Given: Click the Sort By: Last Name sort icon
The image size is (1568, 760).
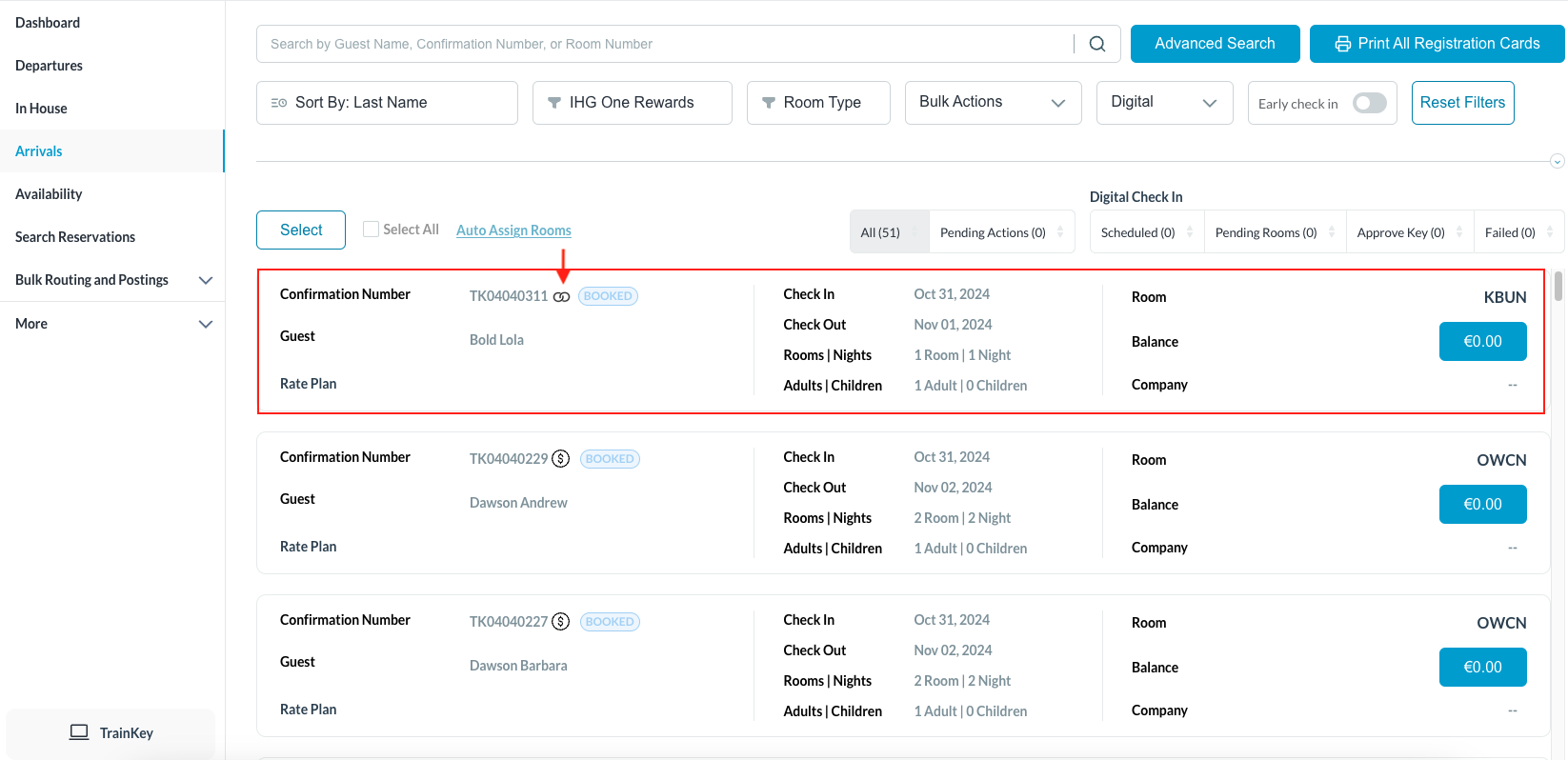Looking at the screenshot, I should (x=279, y=103).
